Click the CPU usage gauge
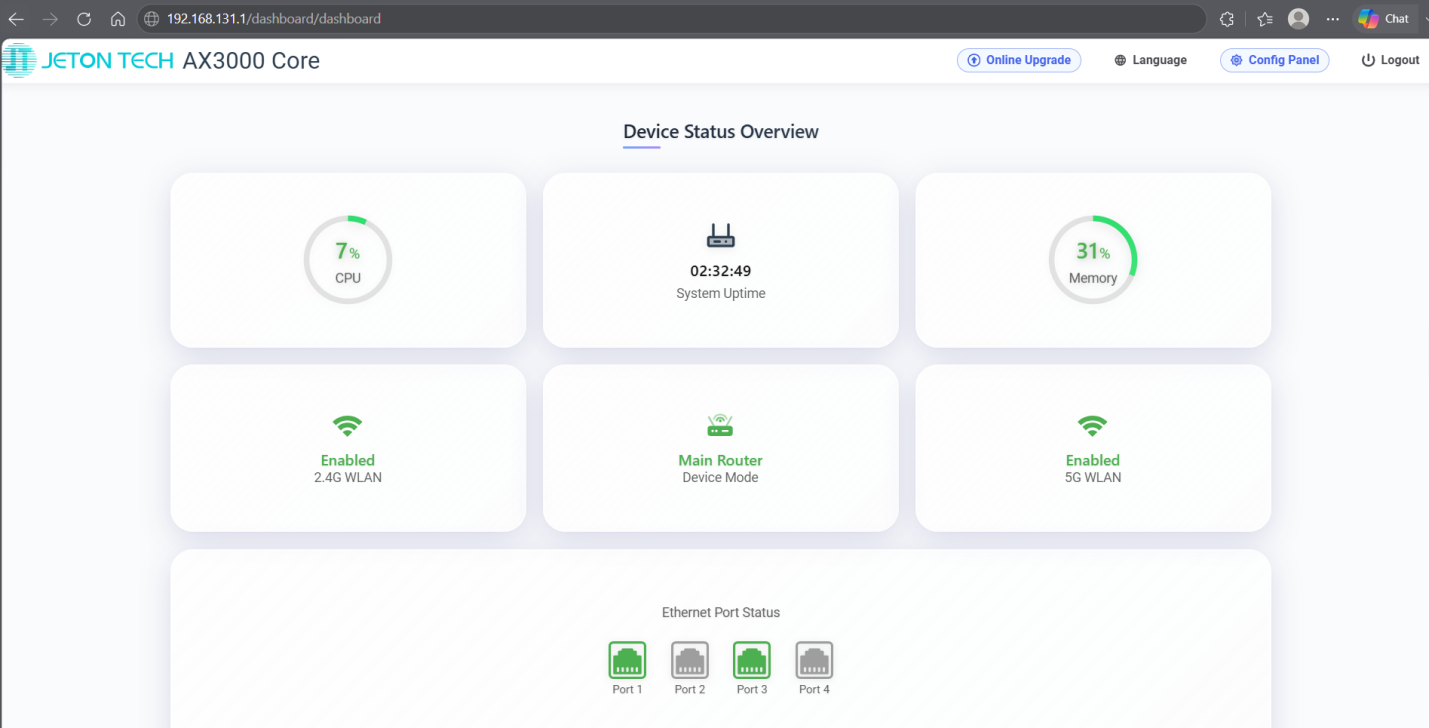The image size is (1429, 728). click(x=348, y=260)
